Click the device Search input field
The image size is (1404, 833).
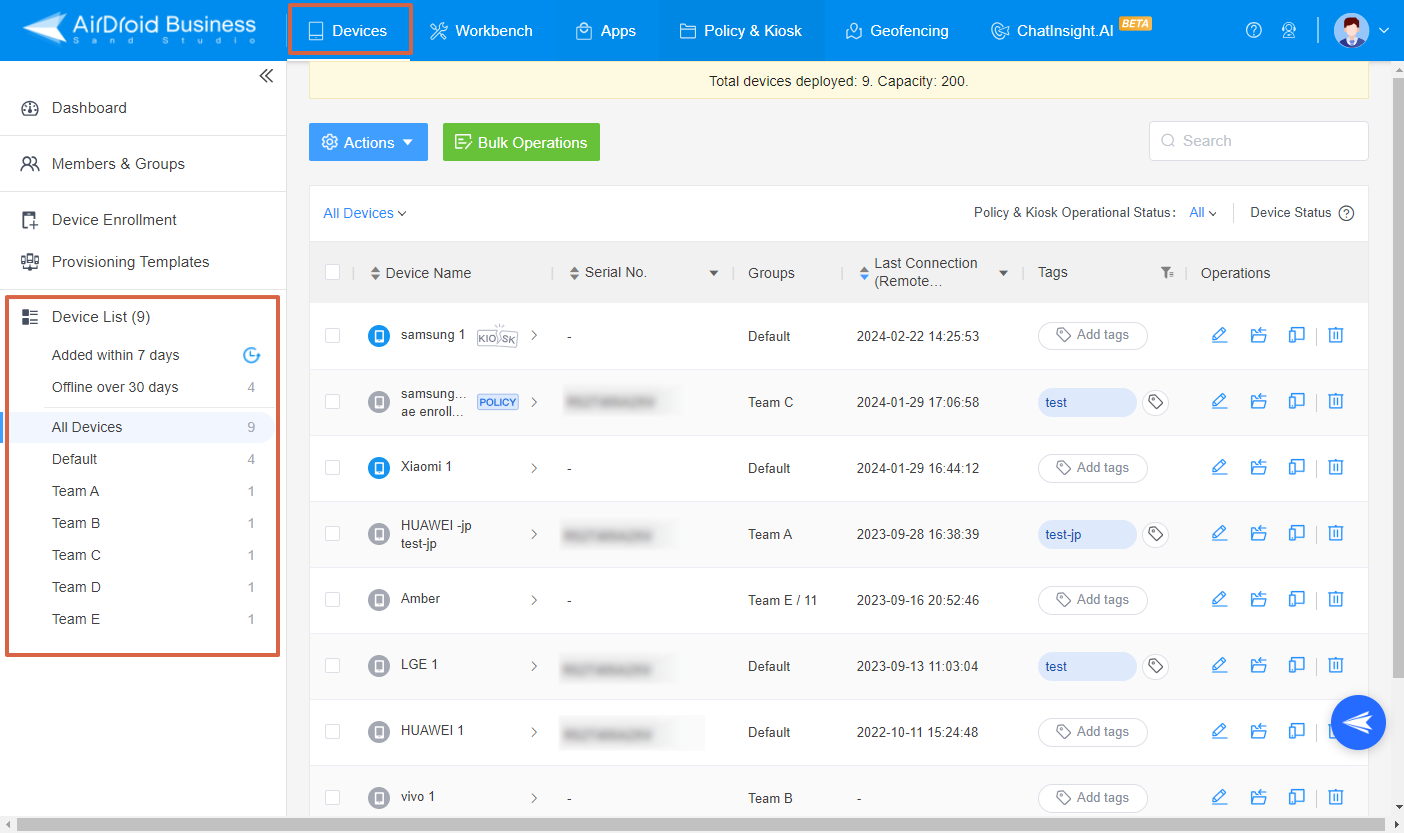pyautogui.click(x=1258, y=141)
